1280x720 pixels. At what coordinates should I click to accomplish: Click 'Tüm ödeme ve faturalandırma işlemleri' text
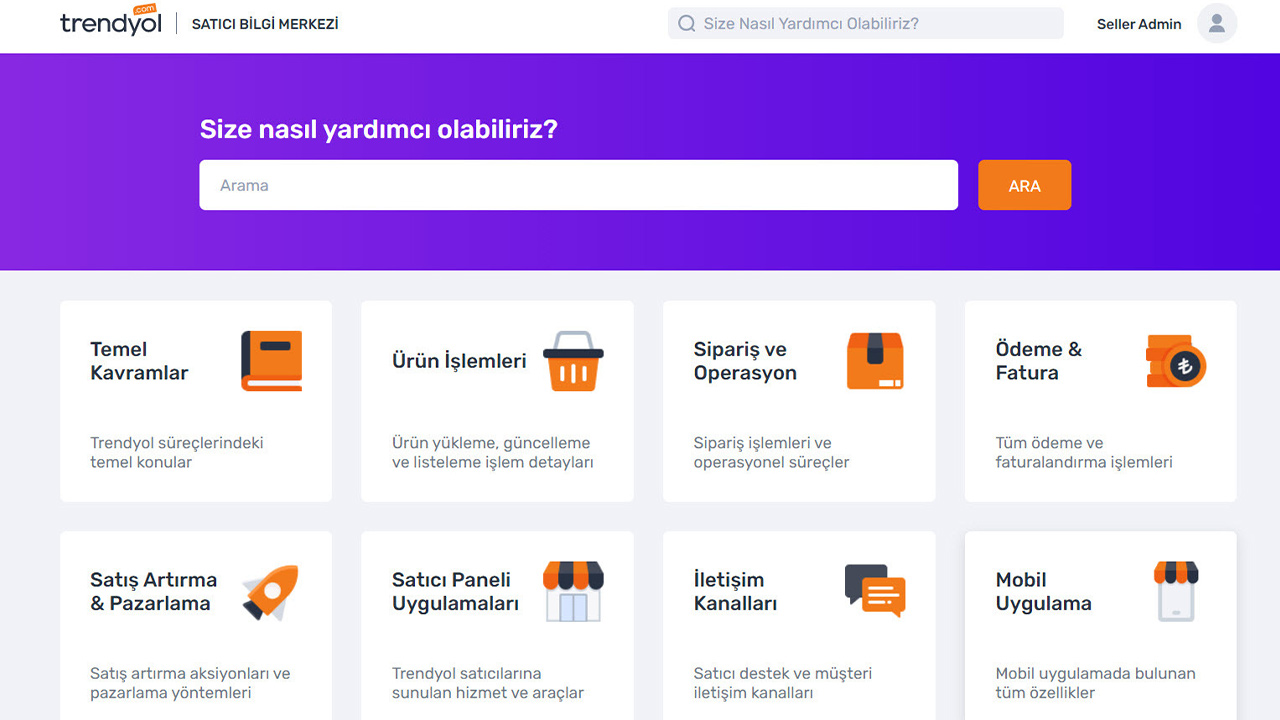[x=1084, y=453]
